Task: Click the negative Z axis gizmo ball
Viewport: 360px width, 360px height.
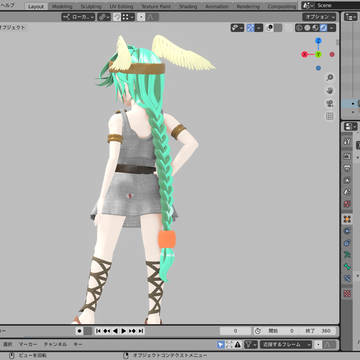Action: 318,68
